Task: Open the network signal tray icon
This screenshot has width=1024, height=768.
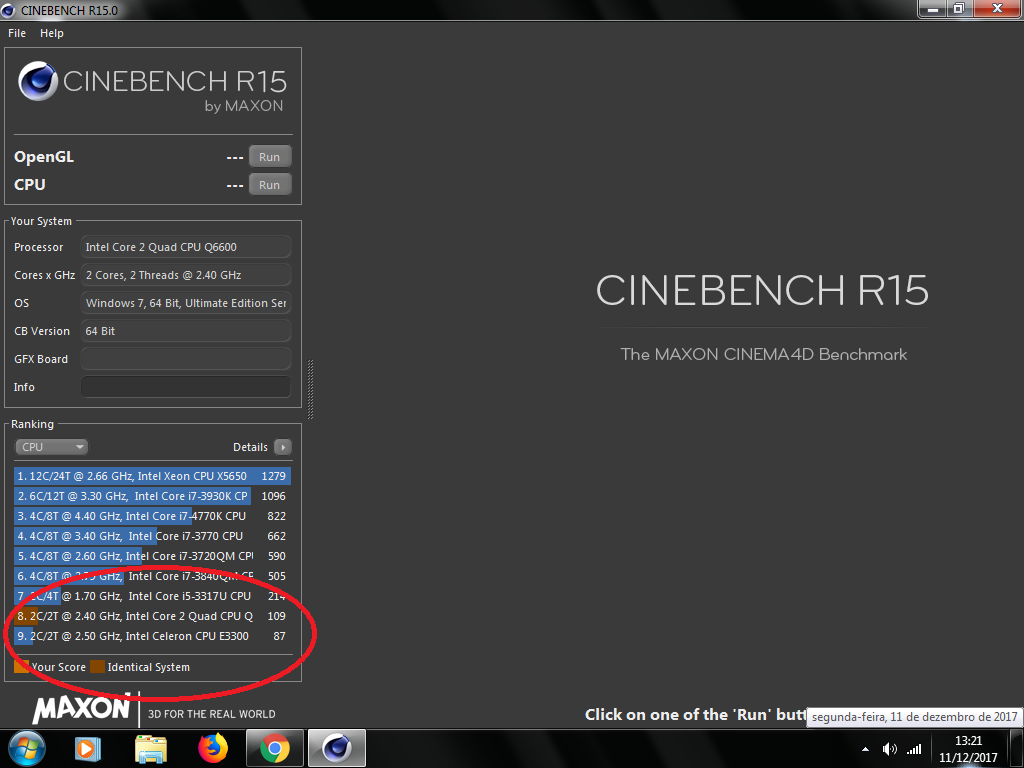Action: (x=914, y=749)
